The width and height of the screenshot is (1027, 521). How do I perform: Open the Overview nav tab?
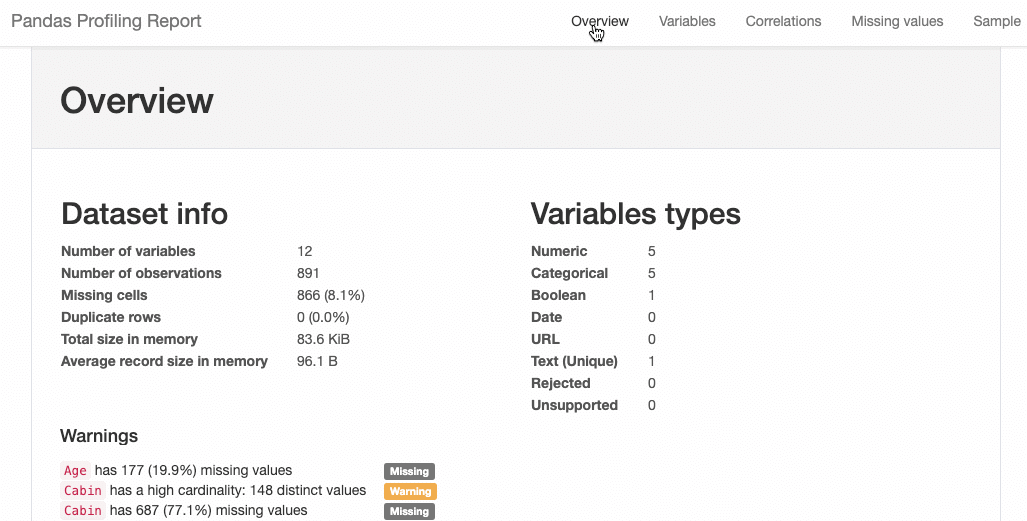599,21
